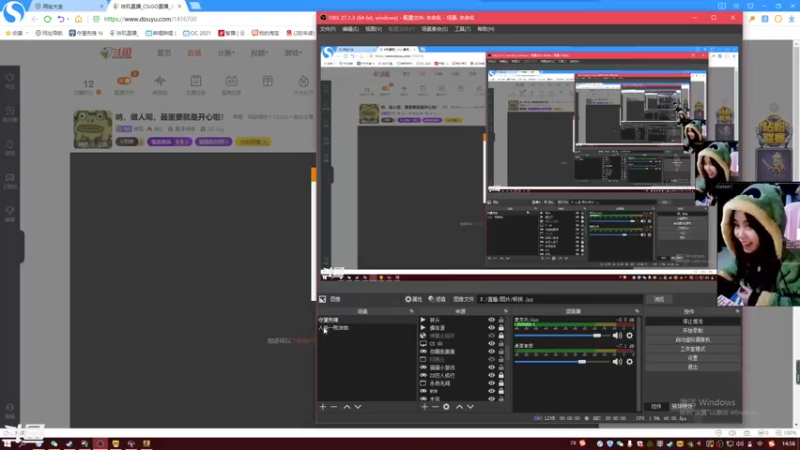
Task: Toggle visibility eye for CS GO source
Action: point(491,343)
